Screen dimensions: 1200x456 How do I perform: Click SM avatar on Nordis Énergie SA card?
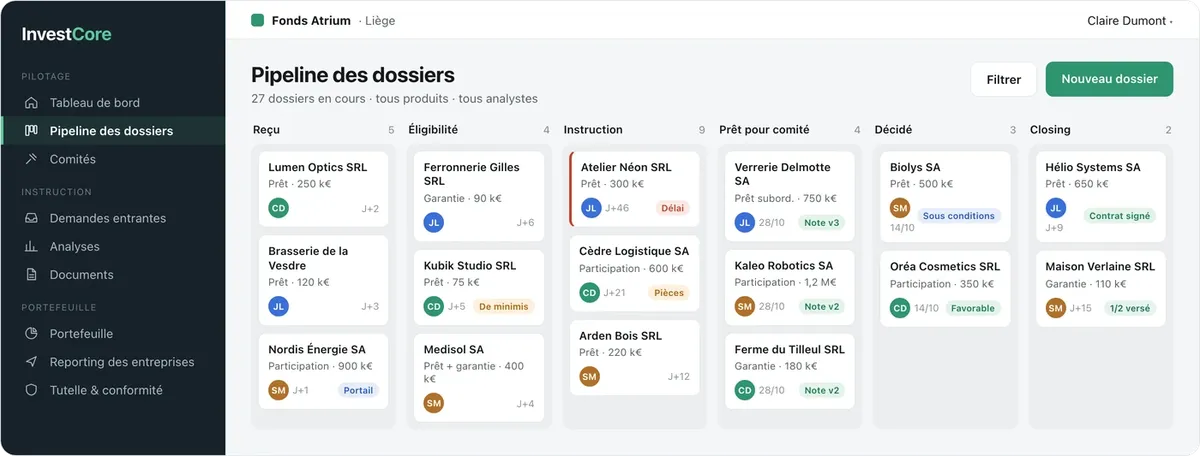278,390
